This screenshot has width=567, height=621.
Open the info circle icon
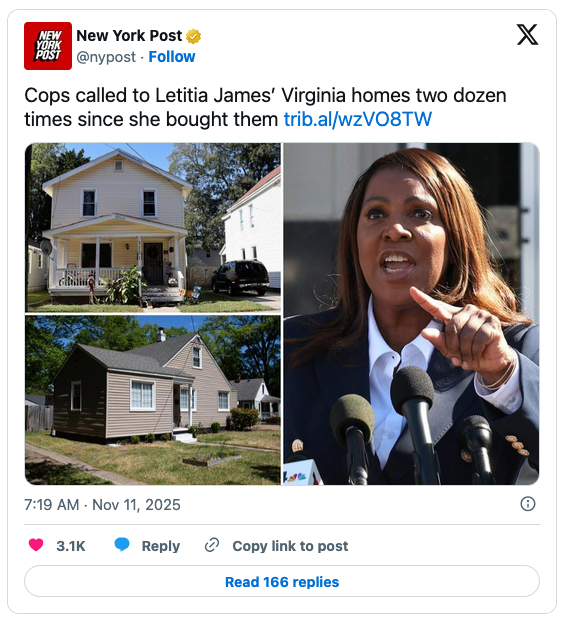[x=527, y=504]
